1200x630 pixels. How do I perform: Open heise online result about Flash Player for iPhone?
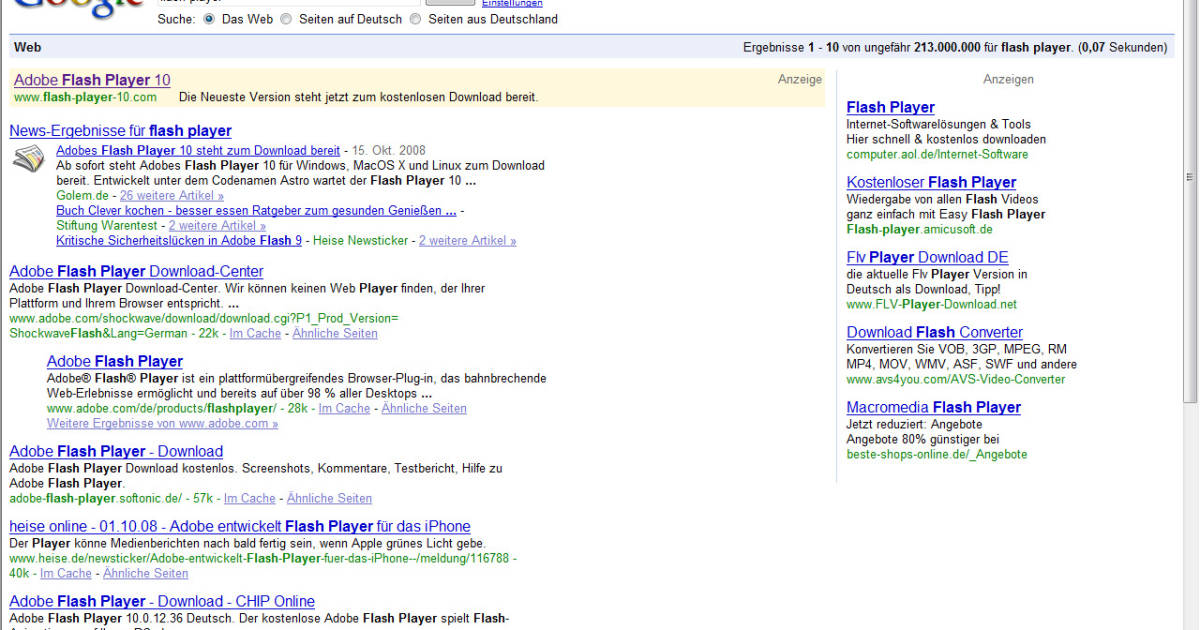coord(240,526)
